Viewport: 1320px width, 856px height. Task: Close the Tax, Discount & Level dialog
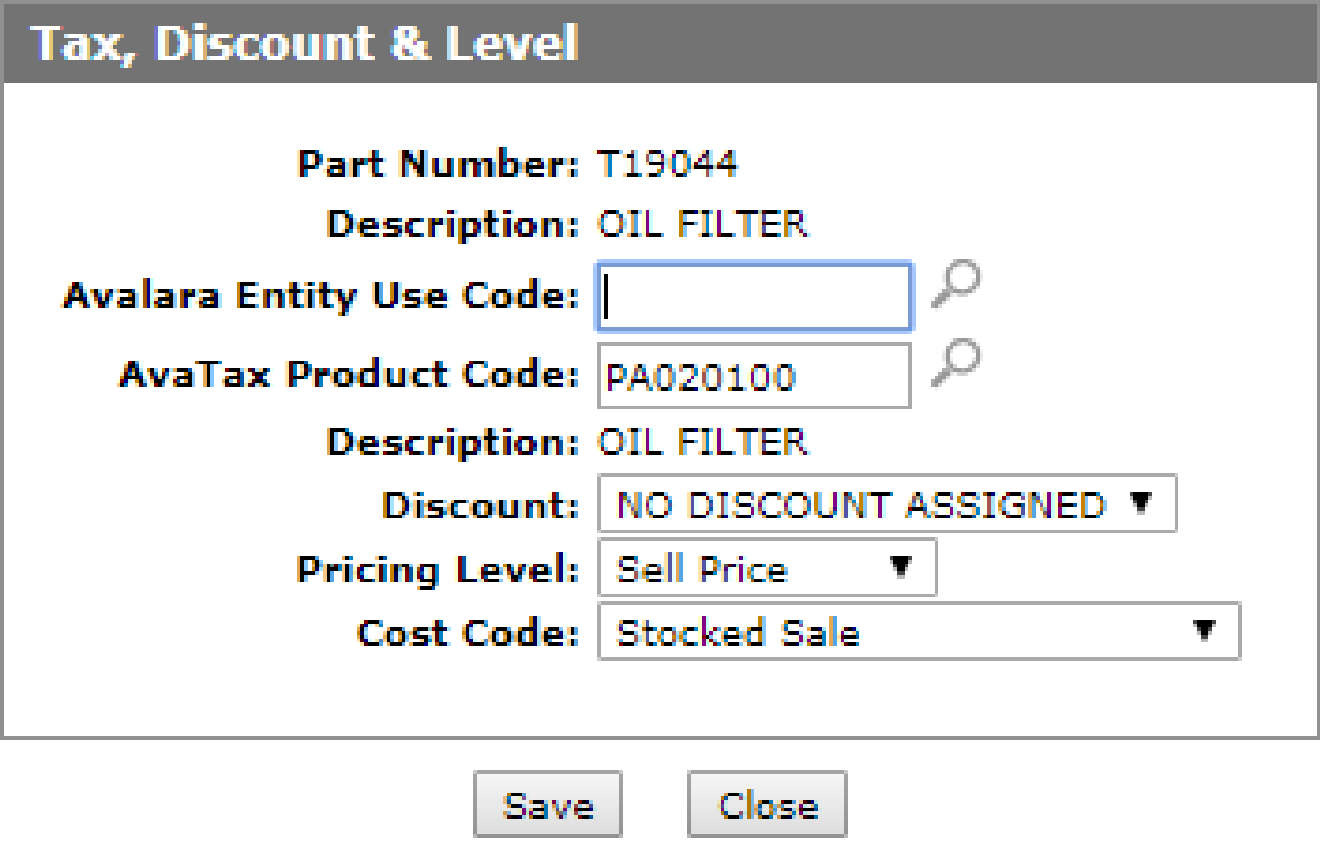pyautogui.click(x=767, y=805)
